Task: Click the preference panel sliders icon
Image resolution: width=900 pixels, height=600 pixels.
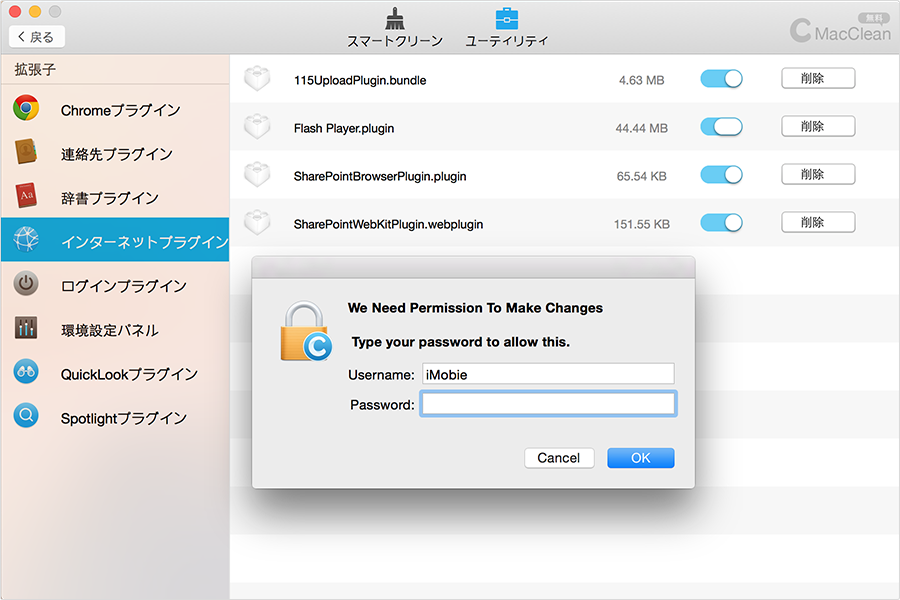Action: tap(26, 327)
